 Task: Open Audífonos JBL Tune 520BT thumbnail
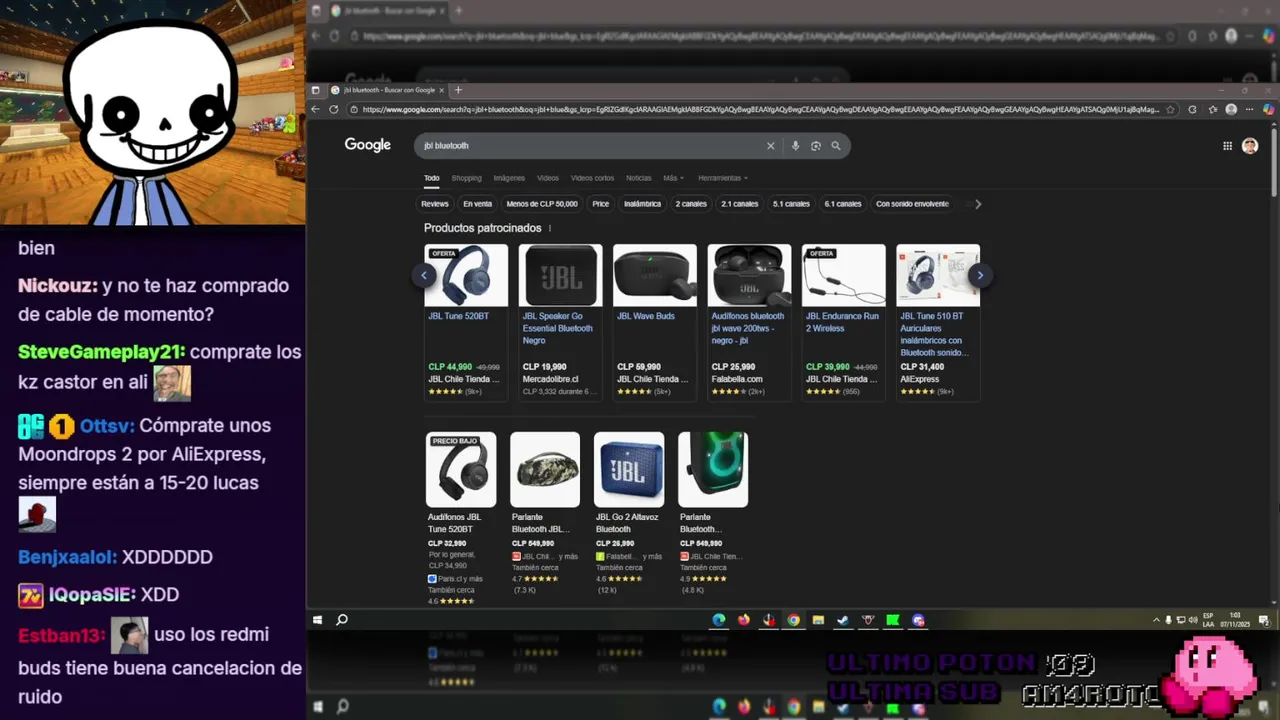pyautogui.click(x=461, y=470)
